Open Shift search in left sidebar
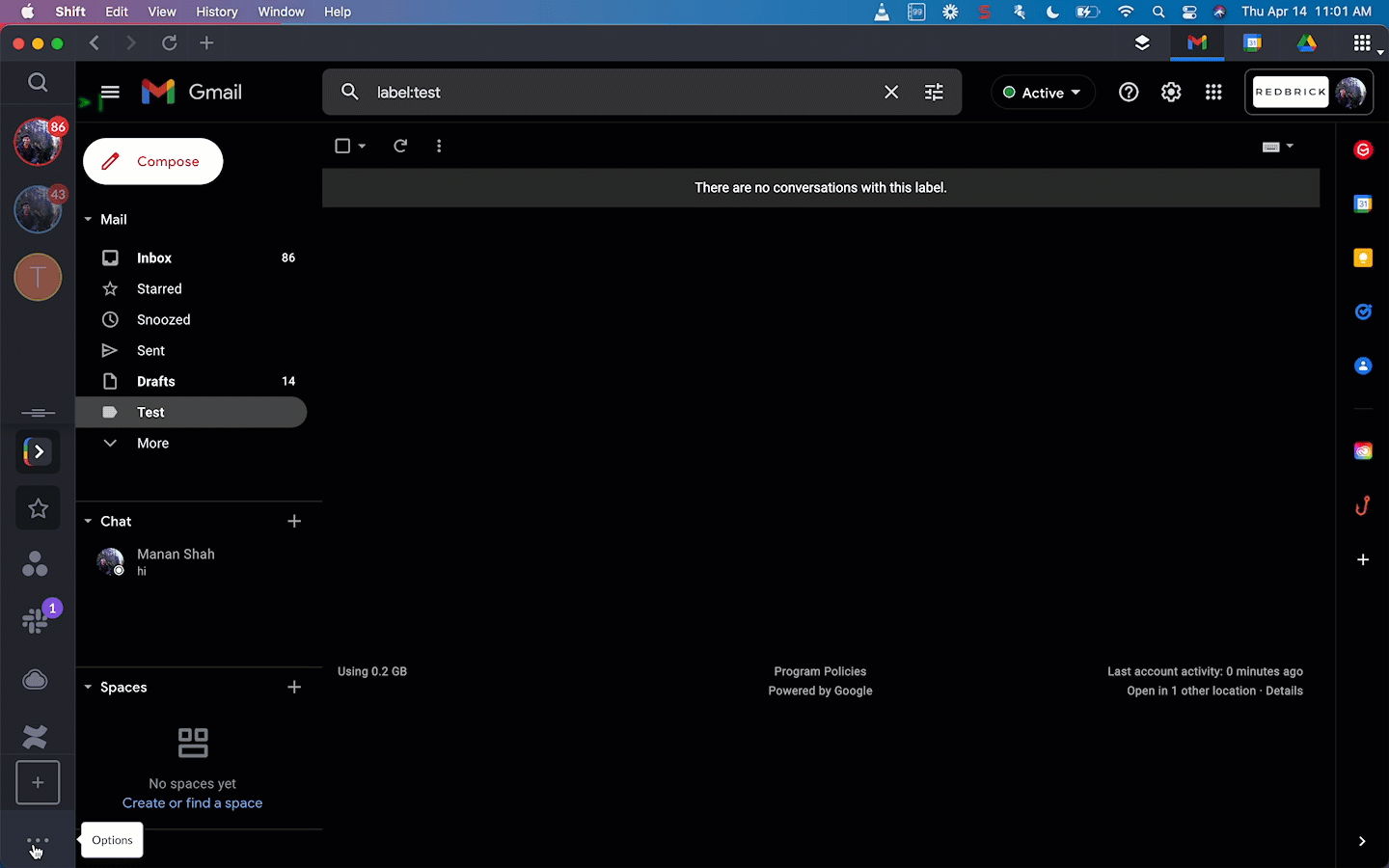This screenshot has width=1389, height=868. (x=38, y=83)
